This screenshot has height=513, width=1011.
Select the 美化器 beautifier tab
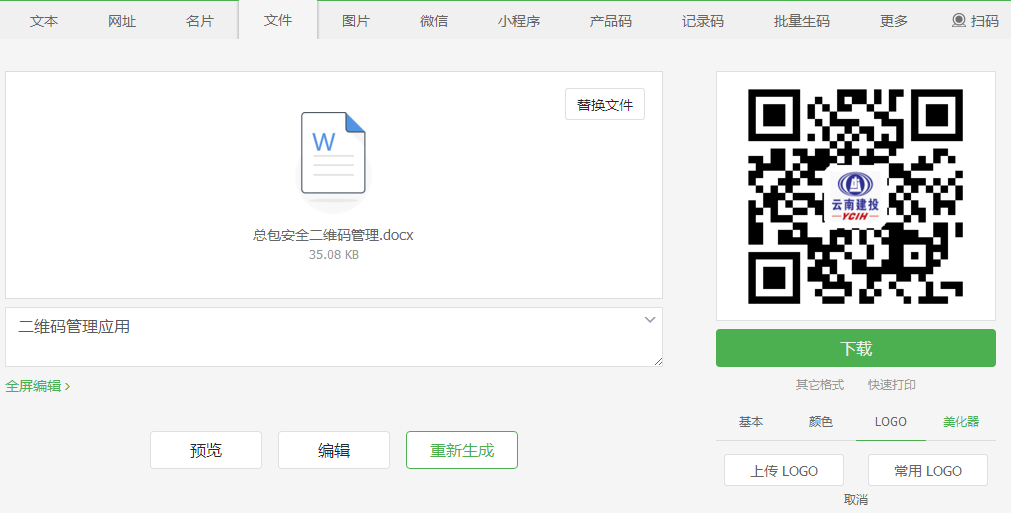(x=961, y=422)
